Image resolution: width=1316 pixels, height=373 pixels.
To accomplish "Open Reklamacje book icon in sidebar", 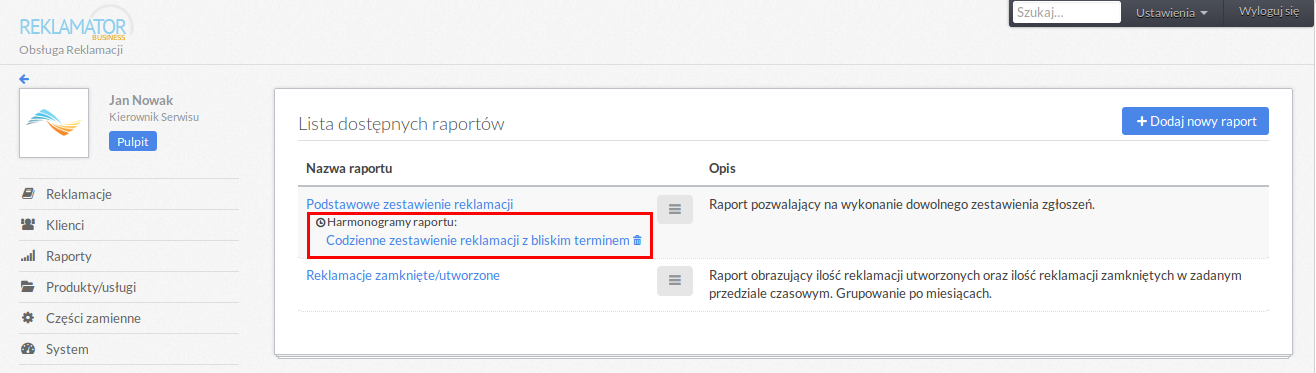I will (x=28, y=194).
